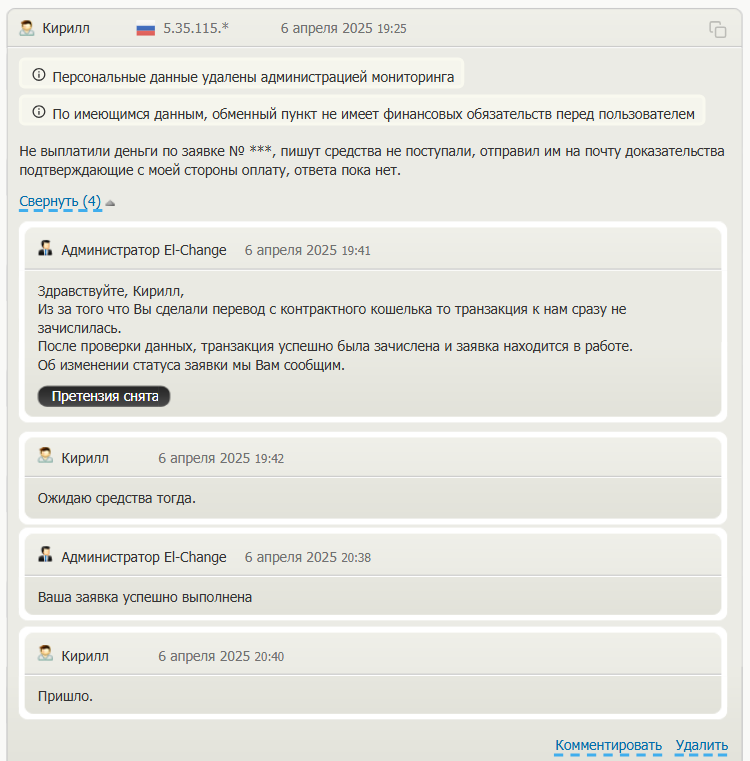750x761 pixels.
Task: Click info icon next to 'Персональные данные удалены'
Action: click(39, 75)
